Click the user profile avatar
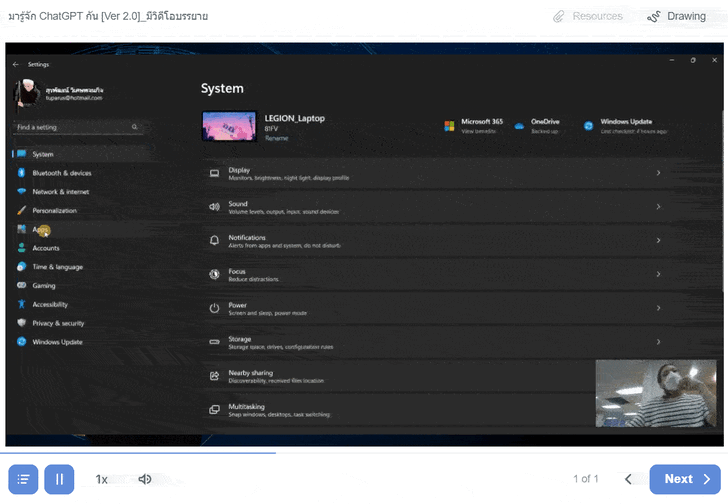Viewport: 728px width, 504px height. [x=27, y=93]
